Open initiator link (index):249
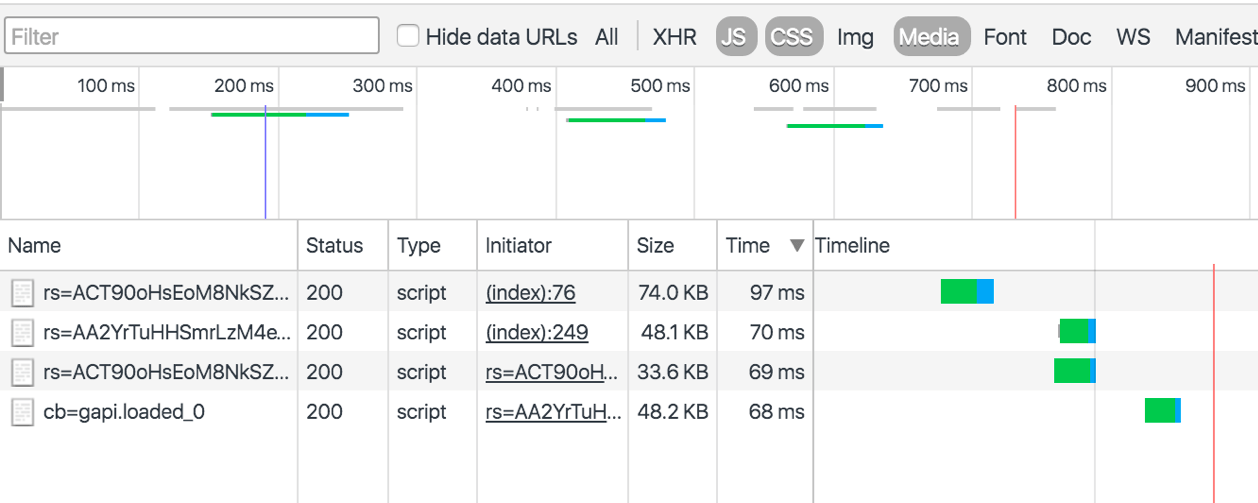This screenshot has height=503, width=1258. pos(536,332)
